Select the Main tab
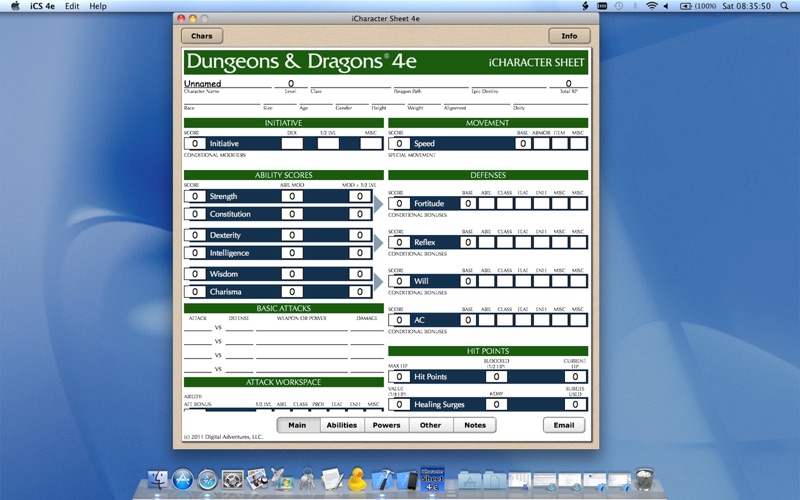The image size is (800, 500). point(297,425)
